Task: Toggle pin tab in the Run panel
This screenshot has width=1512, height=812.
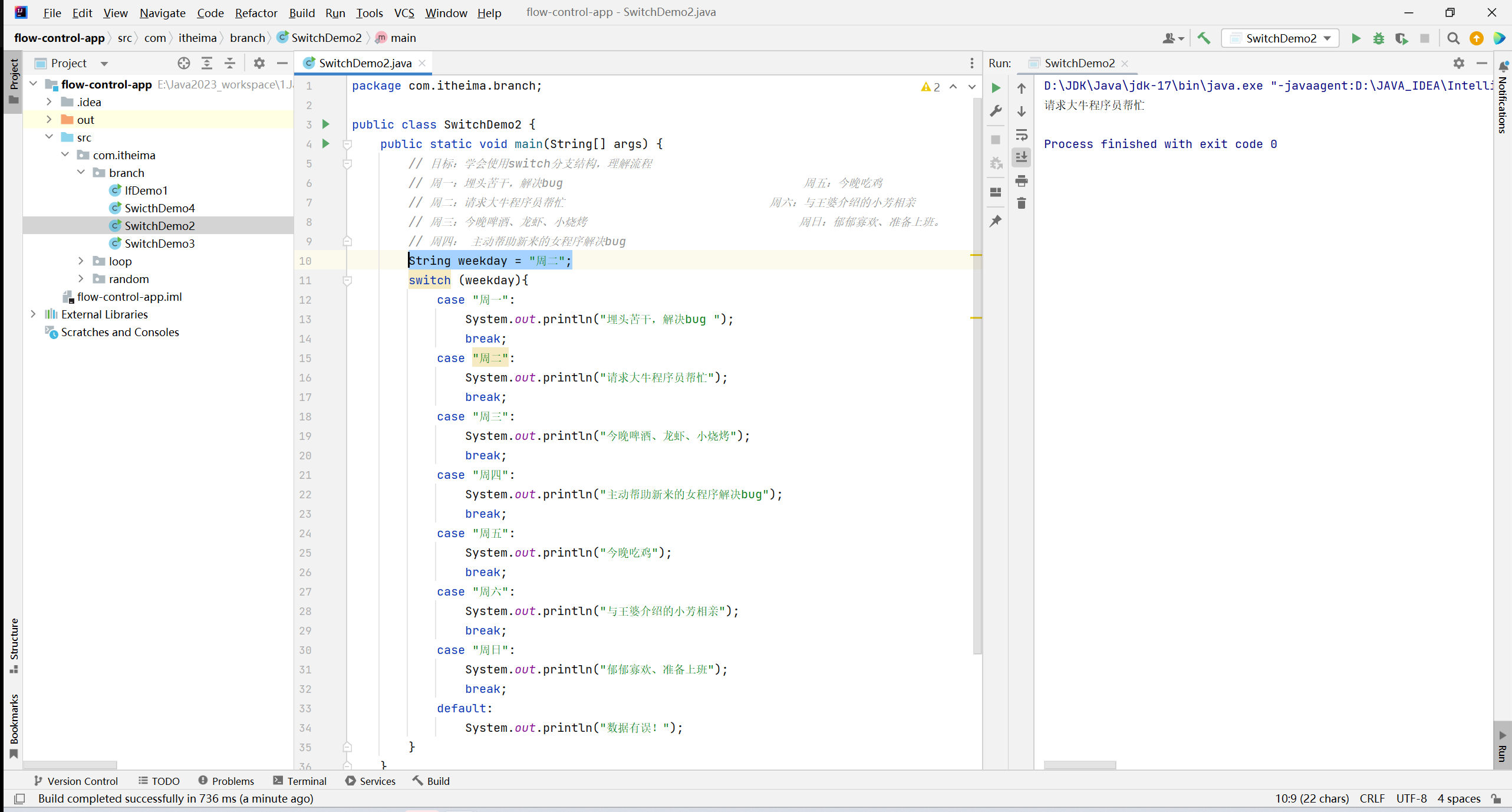Action: pos(996,221)
